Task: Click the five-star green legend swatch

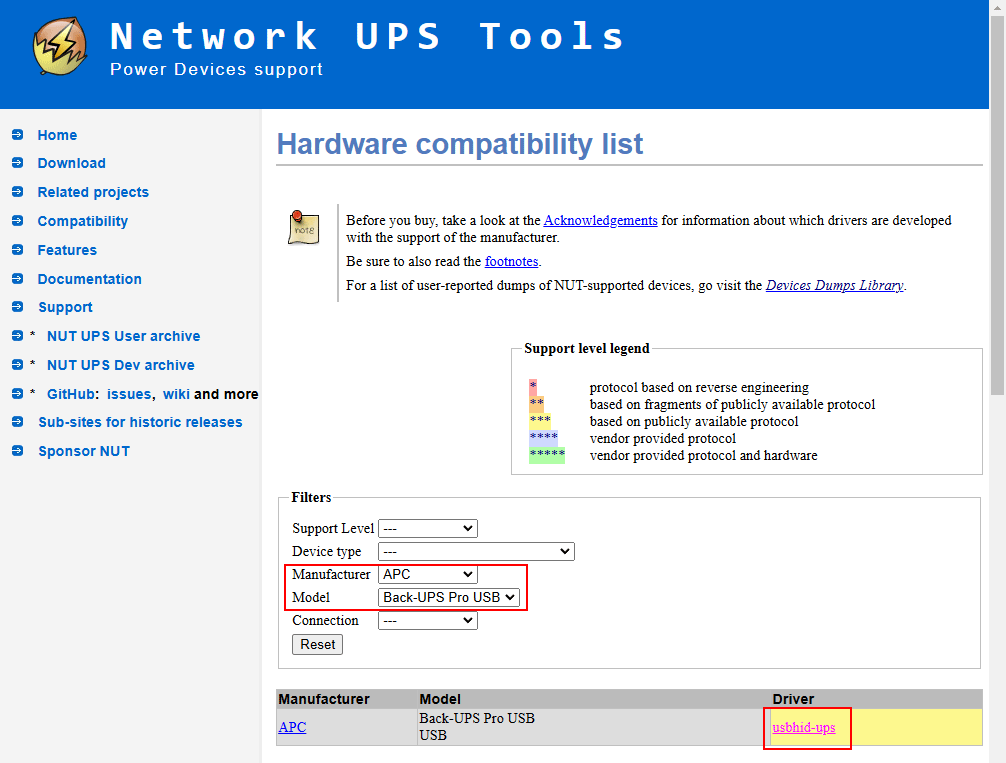Action: click(547, 455)
